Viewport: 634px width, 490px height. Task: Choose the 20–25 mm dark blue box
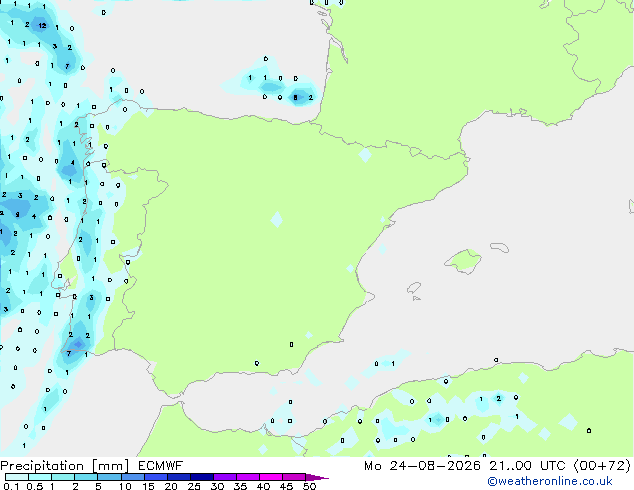point(178,477)
